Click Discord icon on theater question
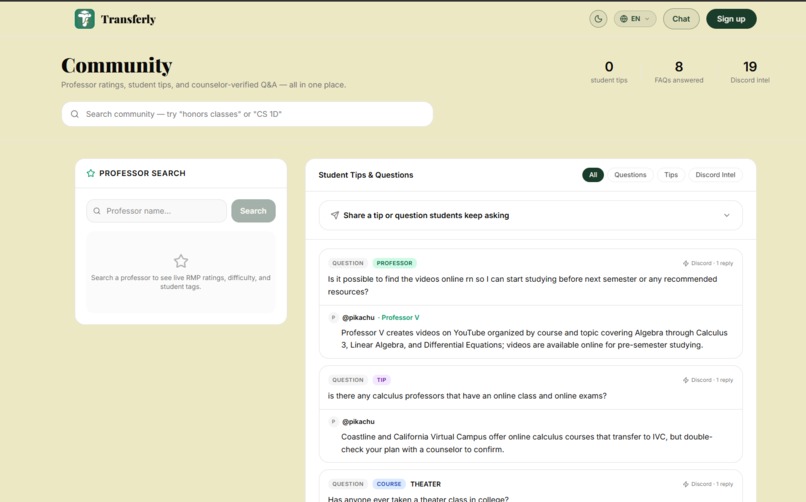Image resolution: width=806 pixels, height=502 pixels. point(685,484)
